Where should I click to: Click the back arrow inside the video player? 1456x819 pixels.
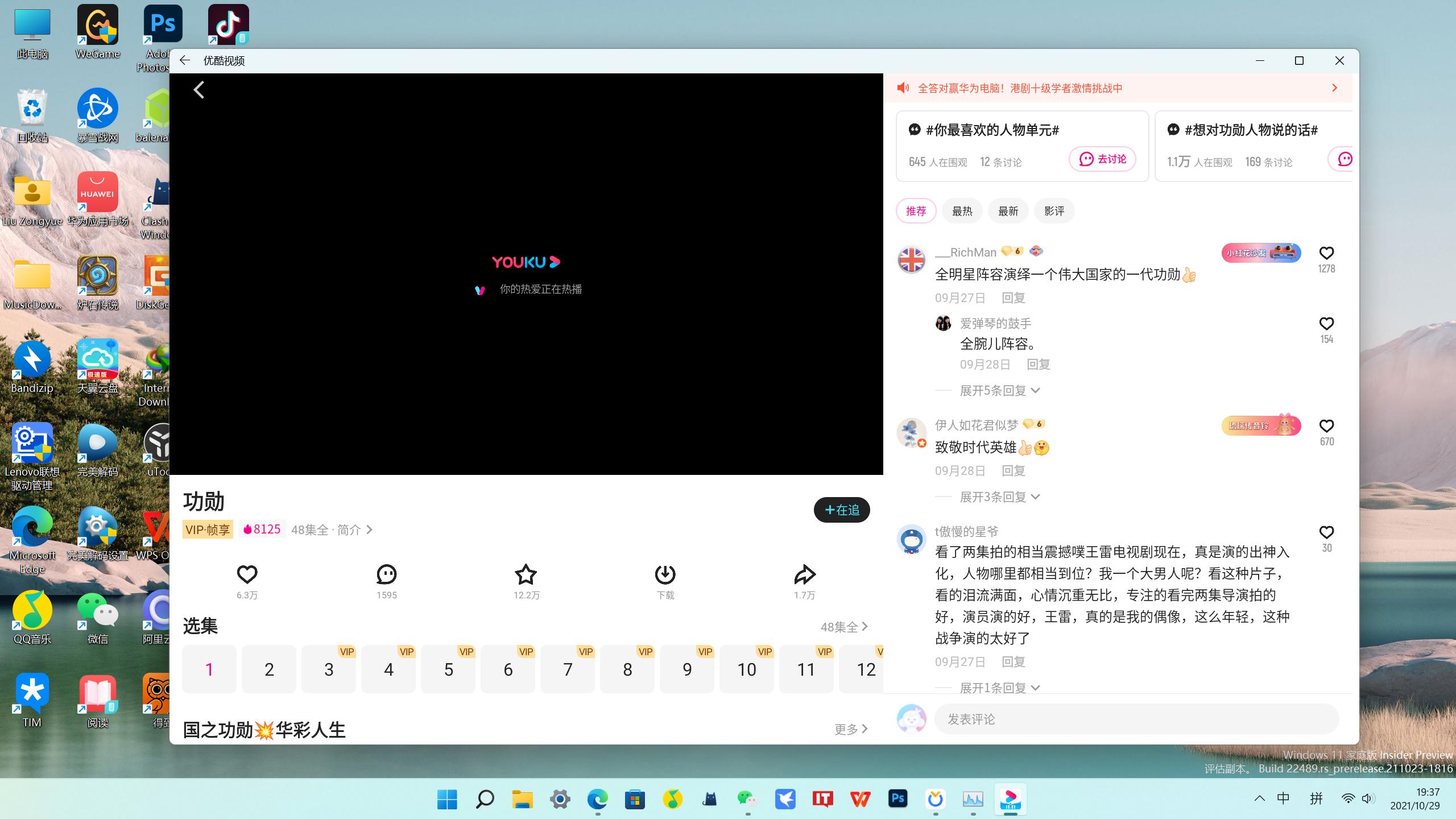[198, 89]
